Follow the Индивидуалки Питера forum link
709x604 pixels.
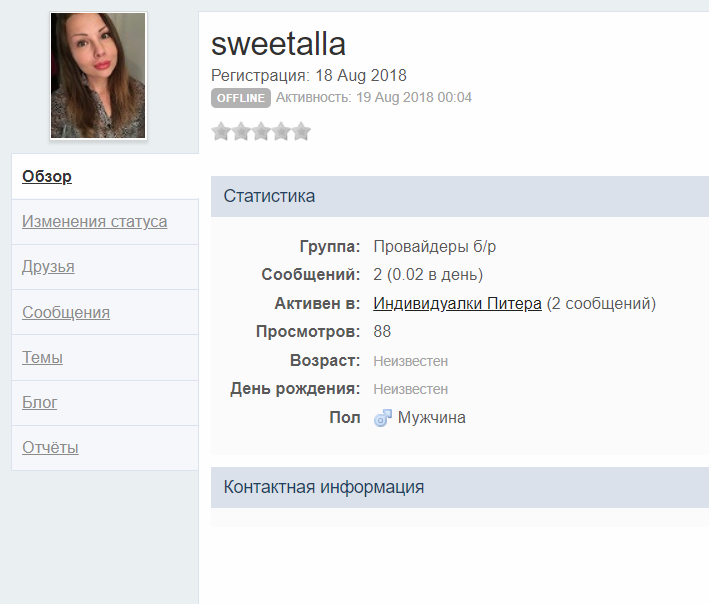click(x=457, y=303)
